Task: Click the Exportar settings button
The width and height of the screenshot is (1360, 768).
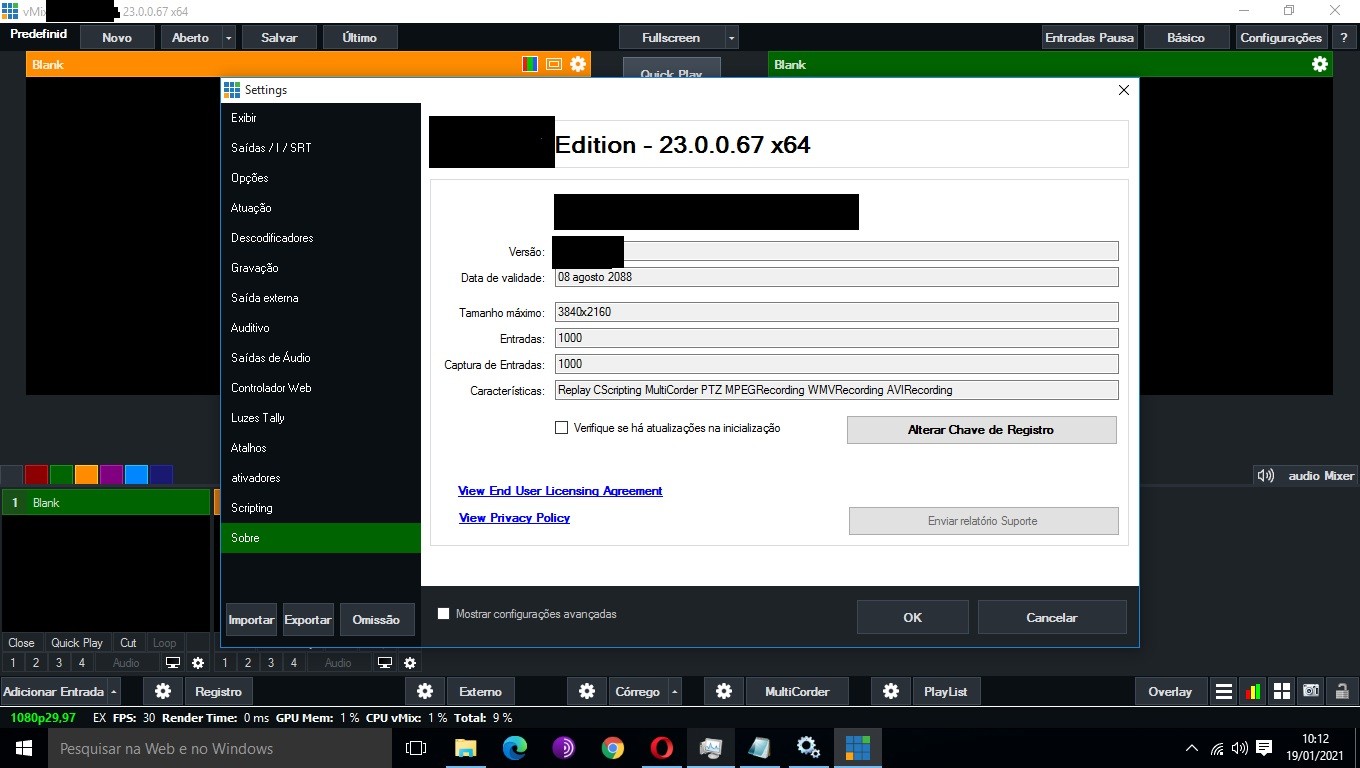Action: coord(308,620)
